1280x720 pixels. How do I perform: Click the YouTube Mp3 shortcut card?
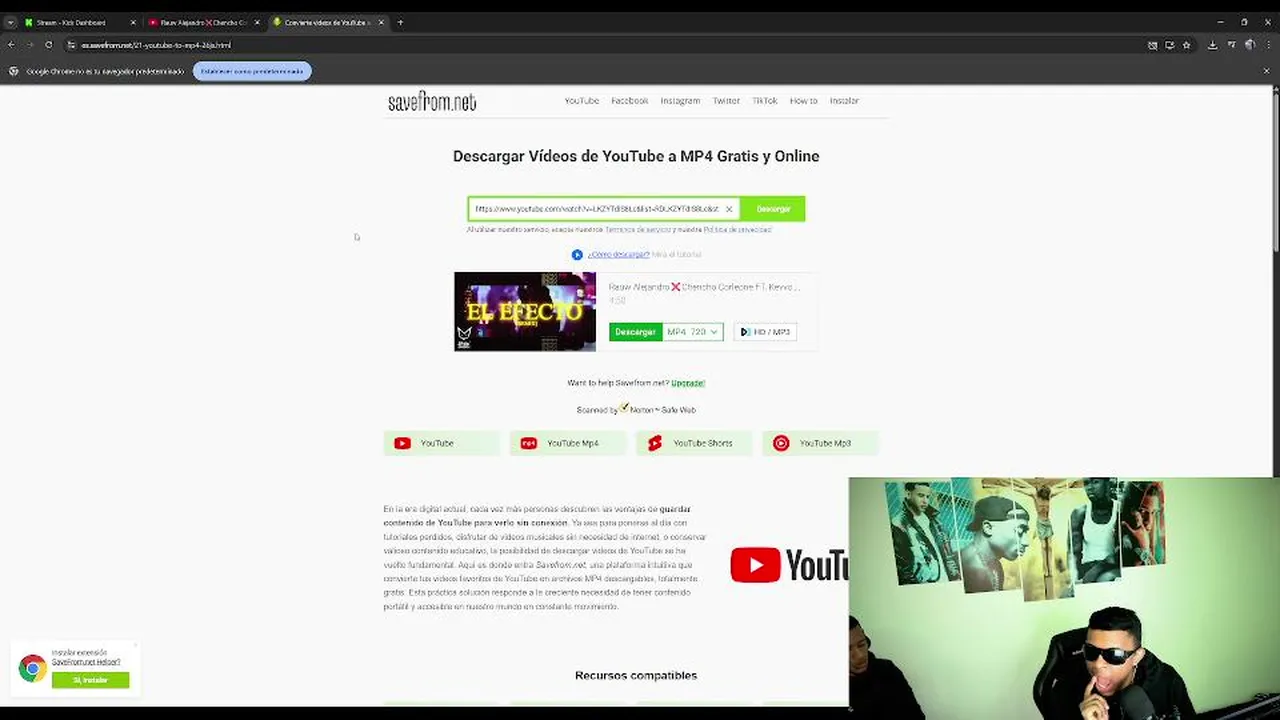tap(820, 443)
